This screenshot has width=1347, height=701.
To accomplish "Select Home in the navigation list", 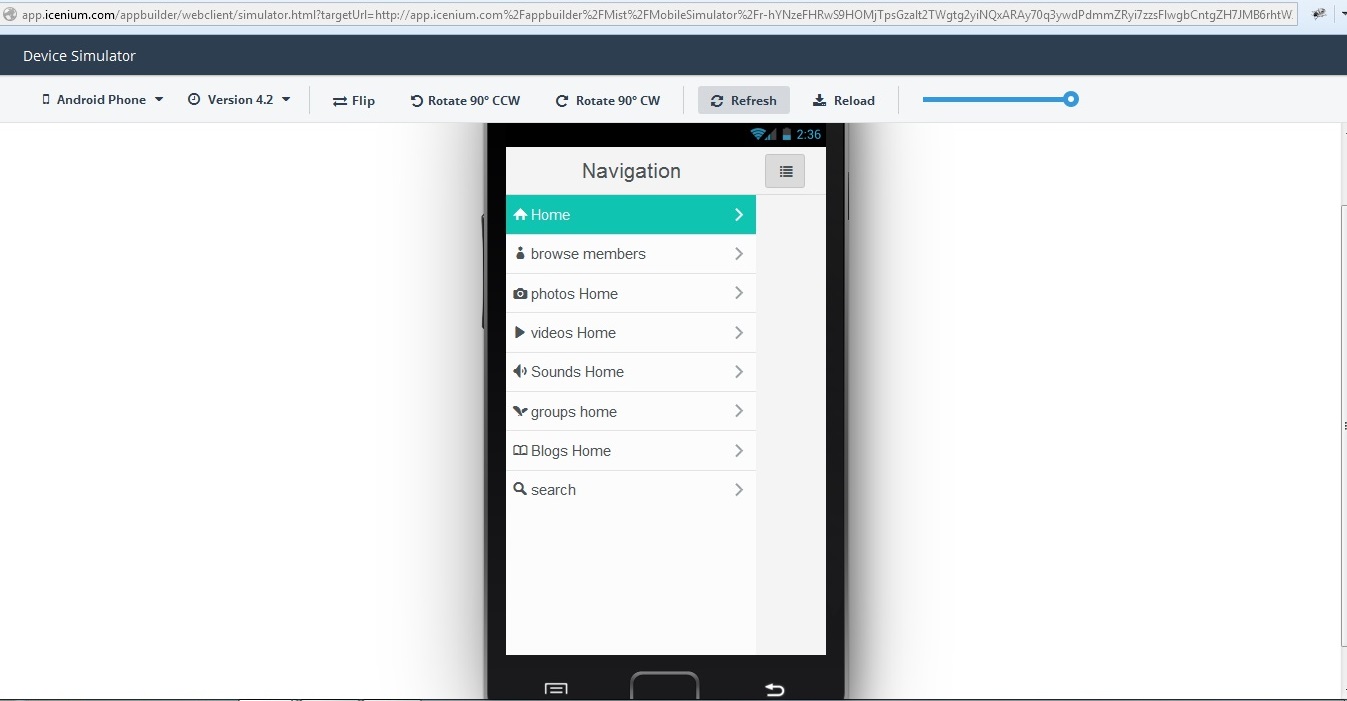I will tap(631, 215).
